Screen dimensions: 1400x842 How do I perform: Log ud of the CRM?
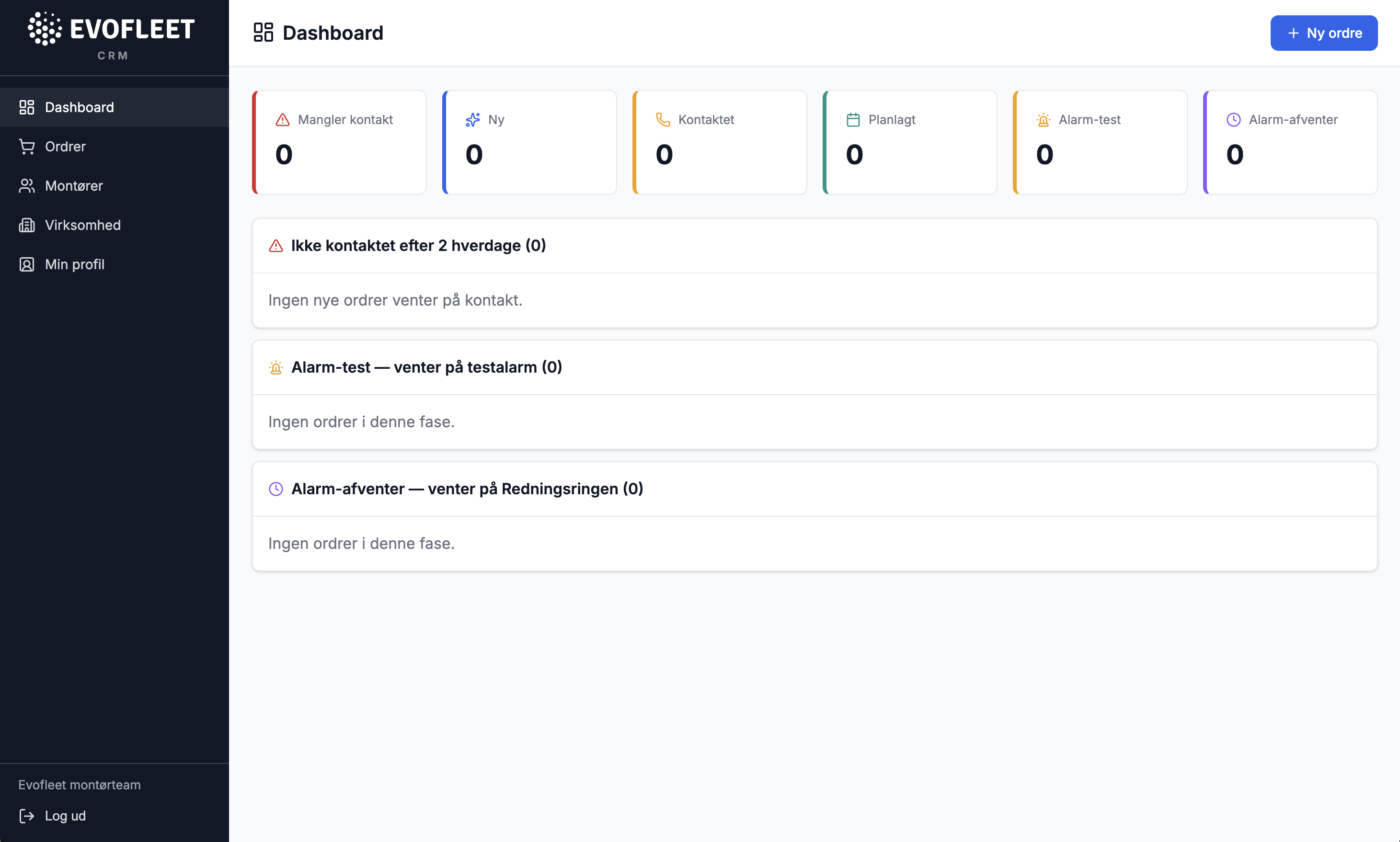pos(52,816)
